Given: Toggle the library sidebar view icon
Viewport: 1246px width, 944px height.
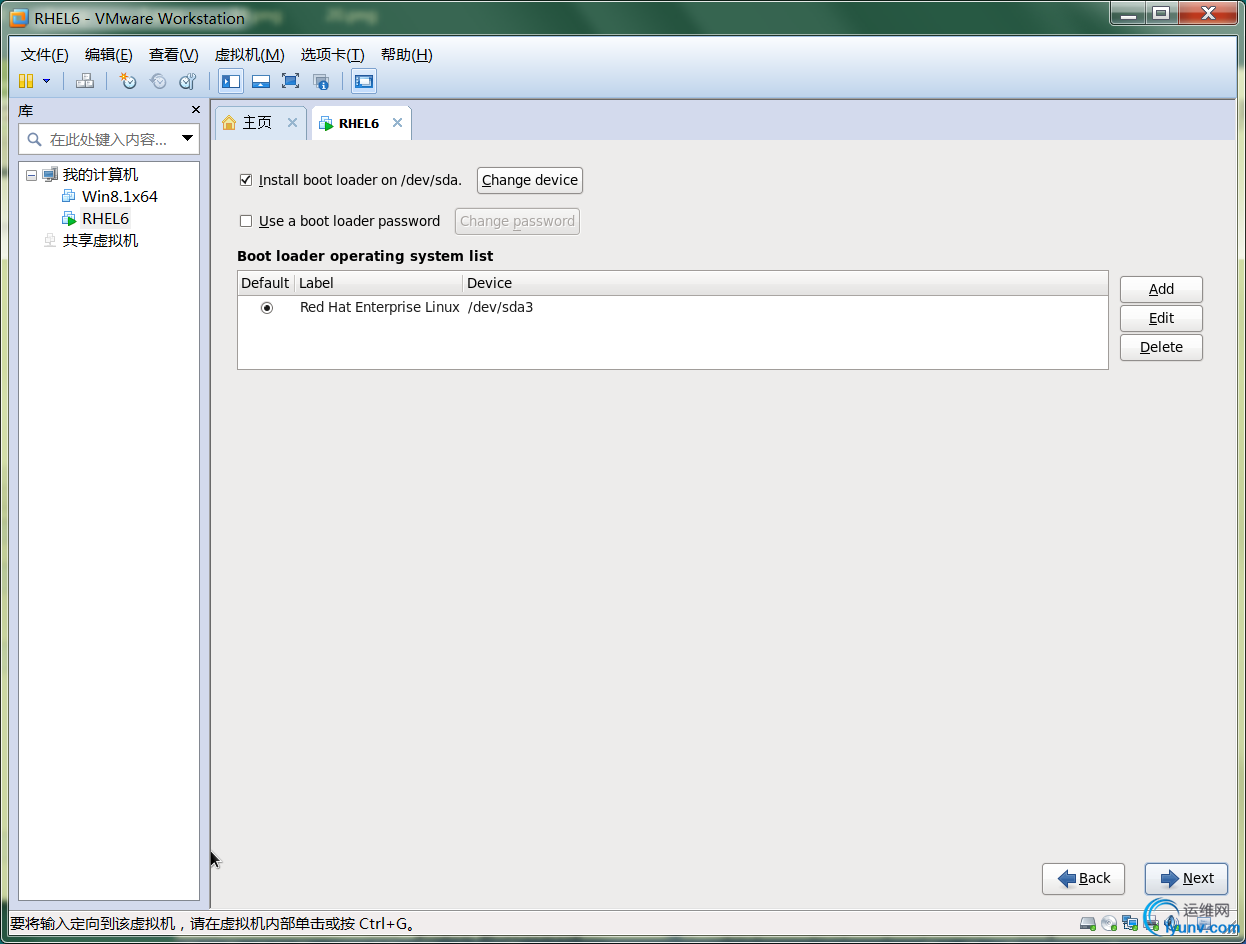Looking at the screenshot, I should tap(231, 81).
